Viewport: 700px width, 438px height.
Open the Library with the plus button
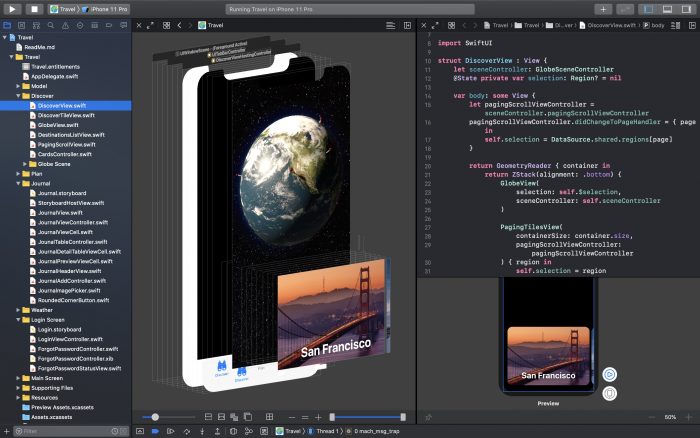[x=603, y=9]
